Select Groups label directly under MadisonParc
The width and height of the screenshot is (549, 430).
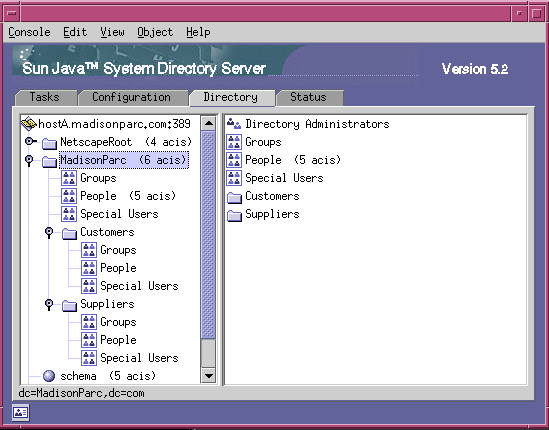(98, 178)
